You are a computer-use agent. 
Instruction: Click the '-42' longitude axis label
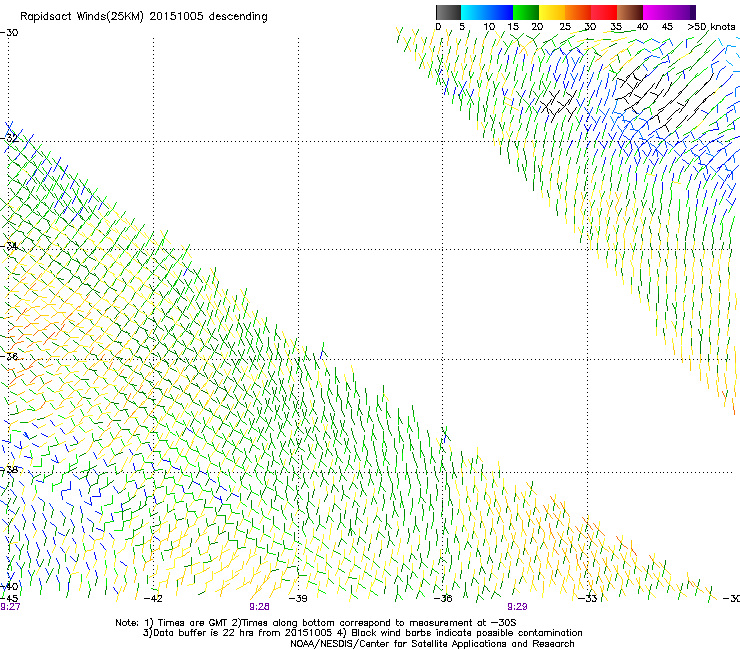point(153,599)
